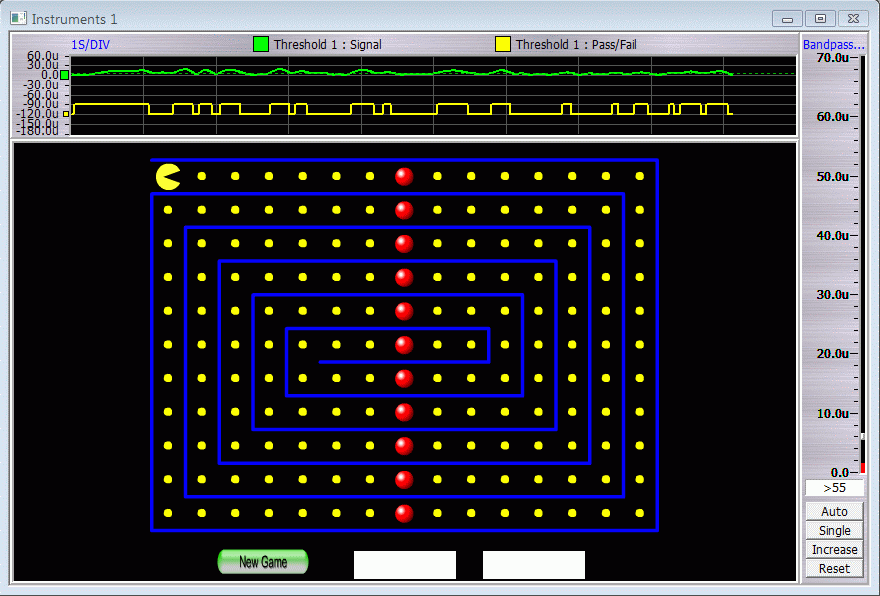Minimize the Instruments 1 window
The image size is (880, 596).
click(787, 19)
